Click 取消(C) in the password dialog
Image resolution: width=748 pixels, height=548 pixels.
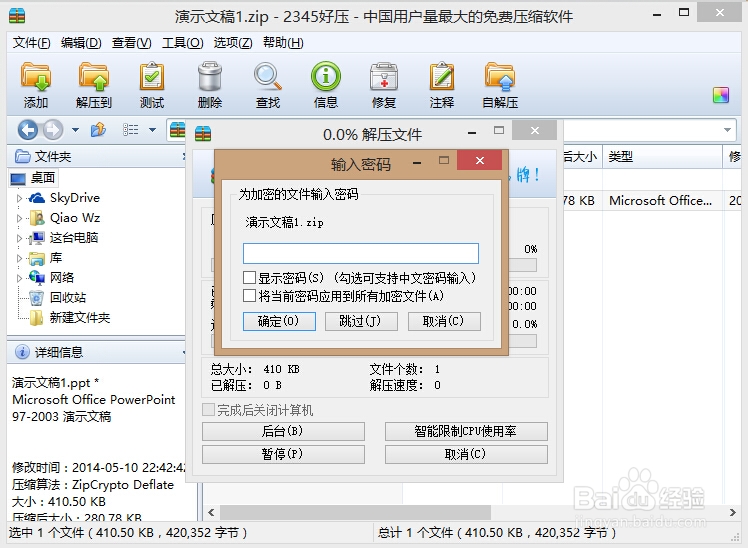point(444,321)
